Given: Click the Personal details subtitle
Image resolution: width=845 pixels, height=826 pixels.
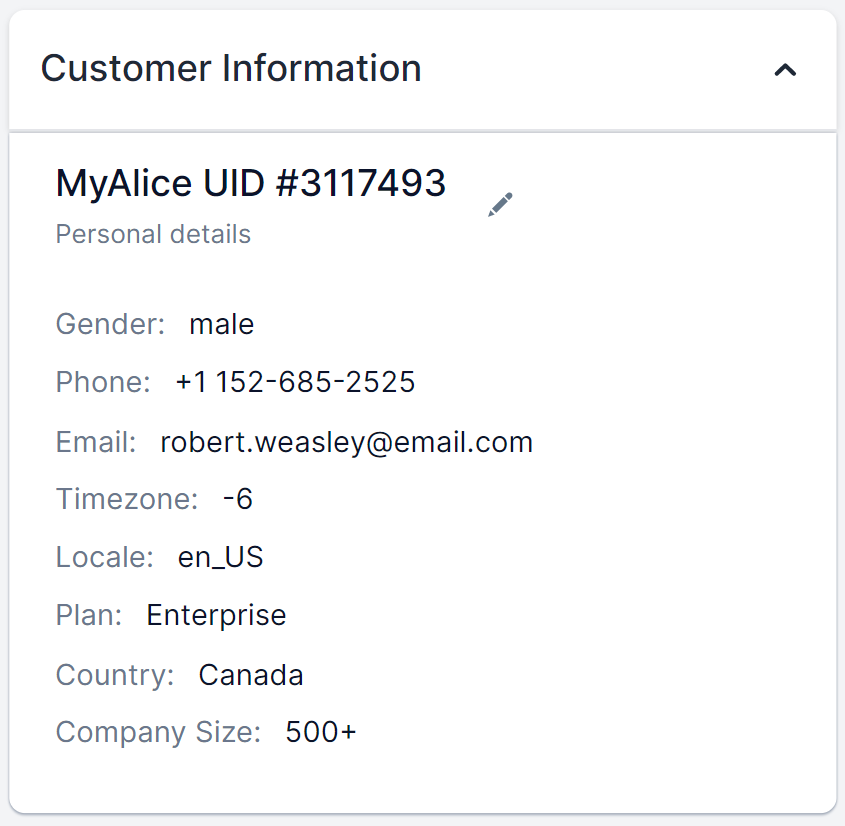Looking at the screenshot, I should [x=153, y=234].
